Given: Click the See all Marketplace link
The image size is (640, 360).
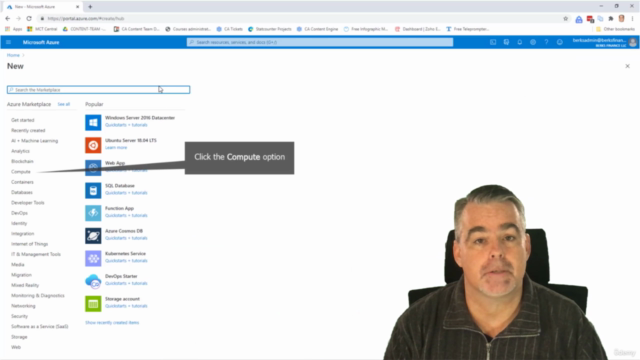Looking at the screenshot, I should point(64,104).
